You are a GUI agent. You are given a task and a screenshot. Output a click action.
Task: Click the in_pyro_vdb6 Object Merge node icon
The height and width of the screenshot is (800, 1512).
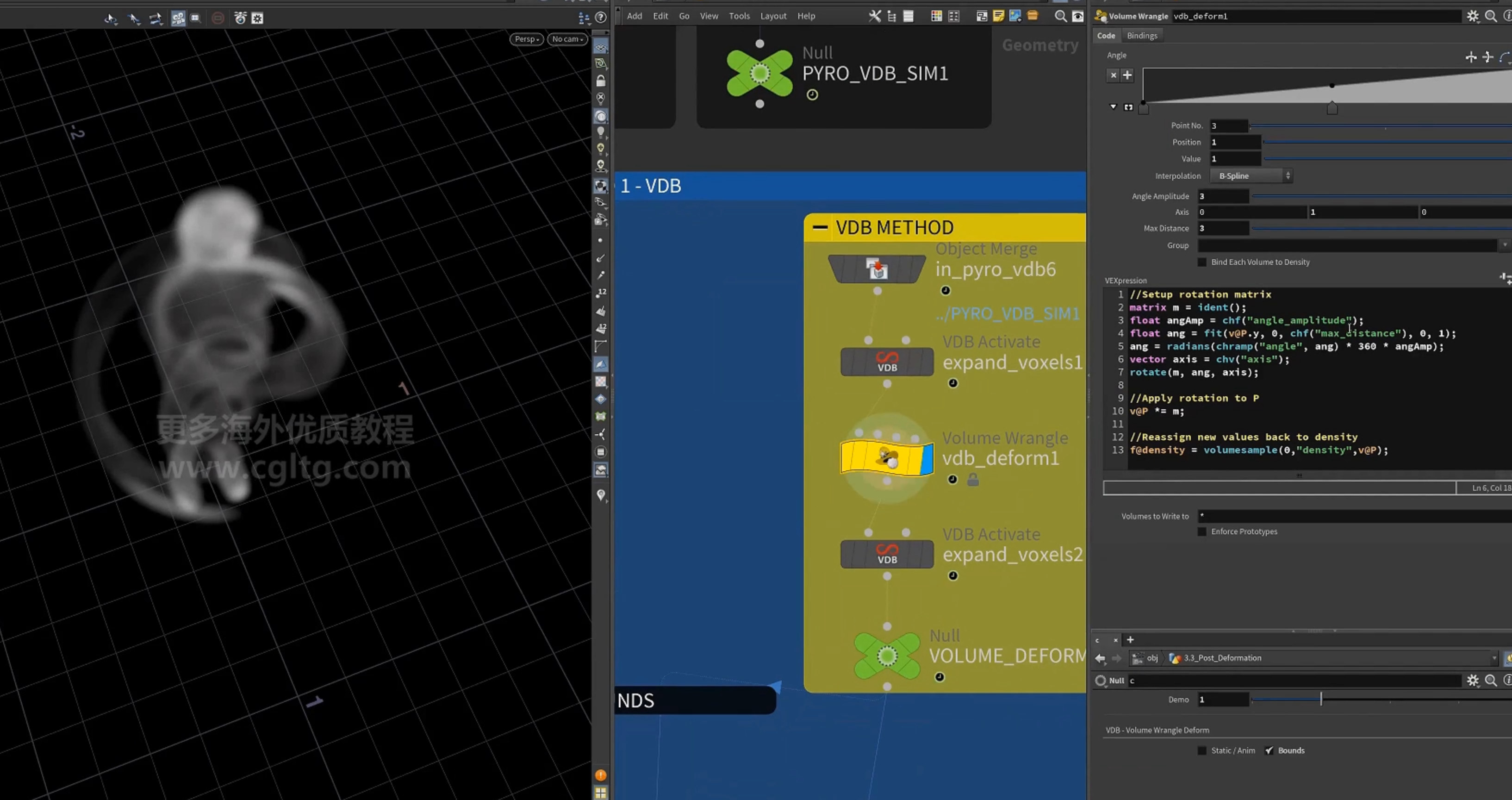pyautogui.click(x=877, y=269)
